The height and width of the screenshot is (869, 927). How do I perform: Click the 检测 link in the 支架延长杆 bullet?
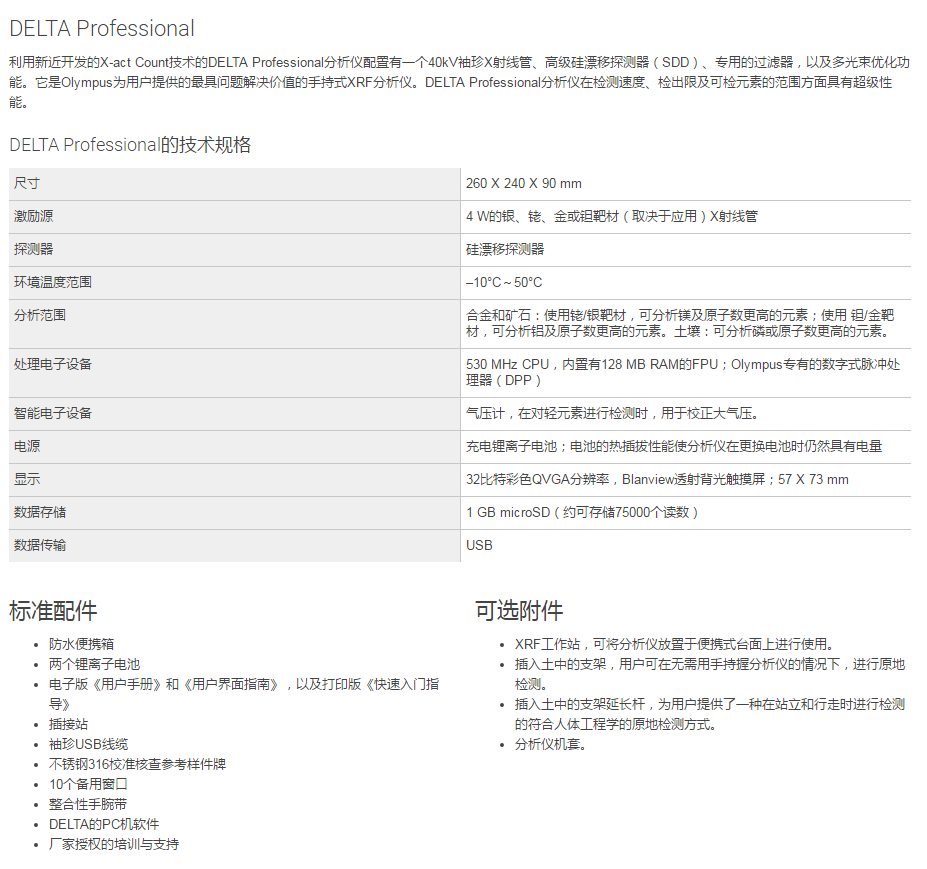click(x=892, y=705)
